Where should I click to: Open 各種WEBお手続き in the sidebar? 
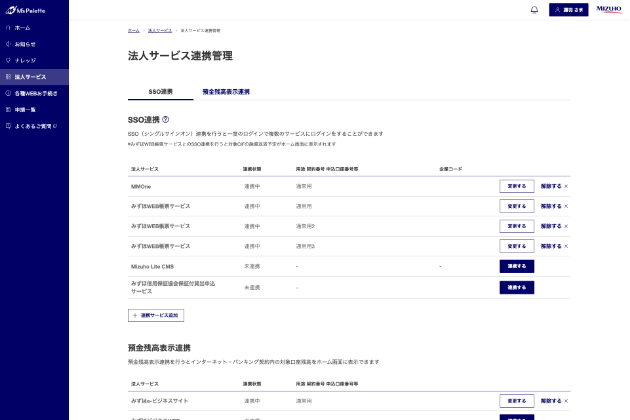tap(34, 93)
